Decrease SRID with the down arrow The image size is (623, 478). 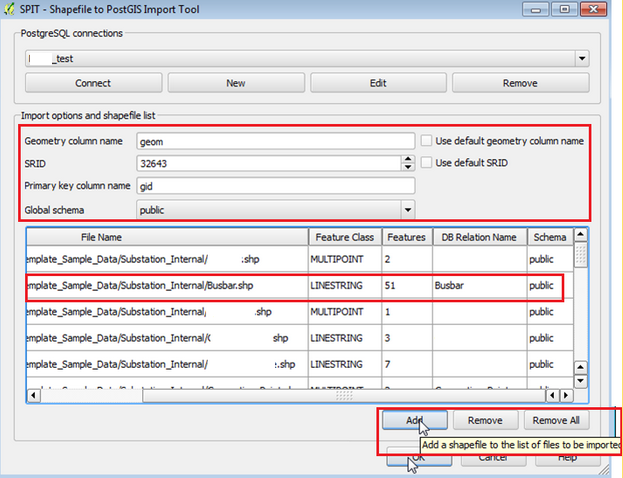click(408, 167)
